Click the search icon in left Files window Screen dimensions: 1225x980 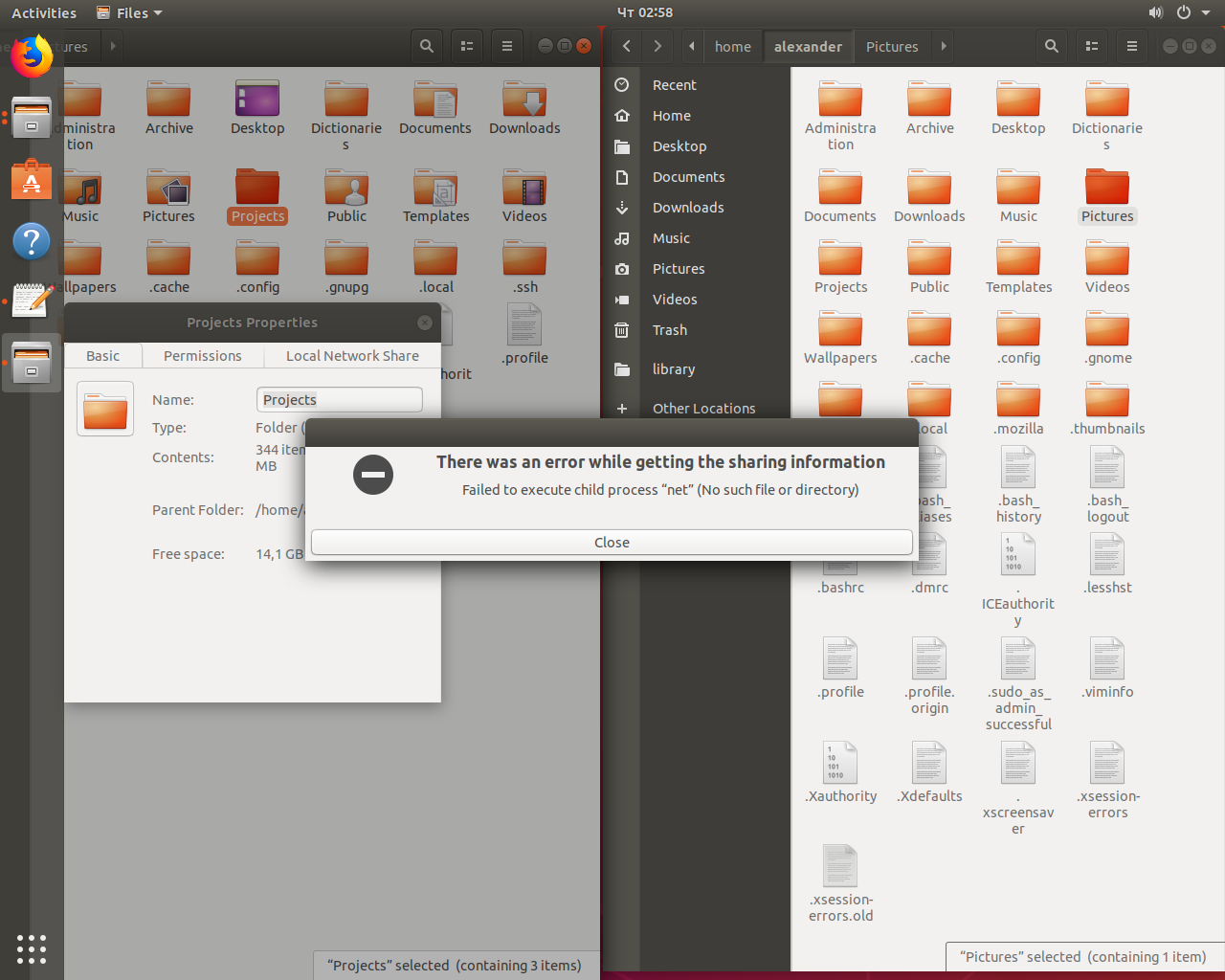(427, 46)
